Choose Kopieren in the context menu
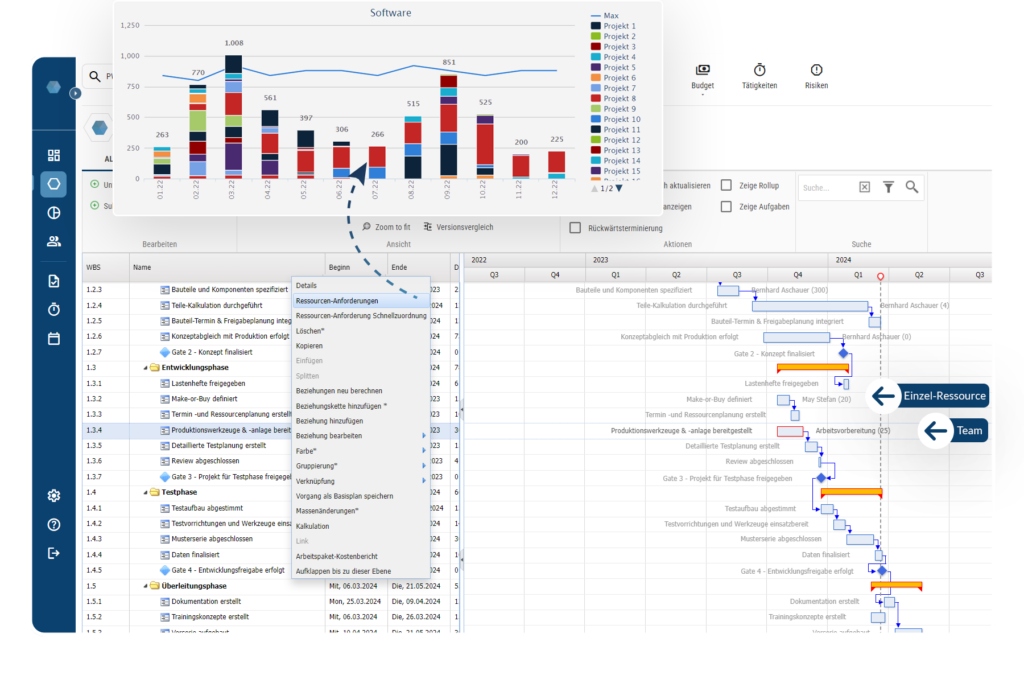The height and width of the screenshot is (683, 1024). tap(309, 345)
